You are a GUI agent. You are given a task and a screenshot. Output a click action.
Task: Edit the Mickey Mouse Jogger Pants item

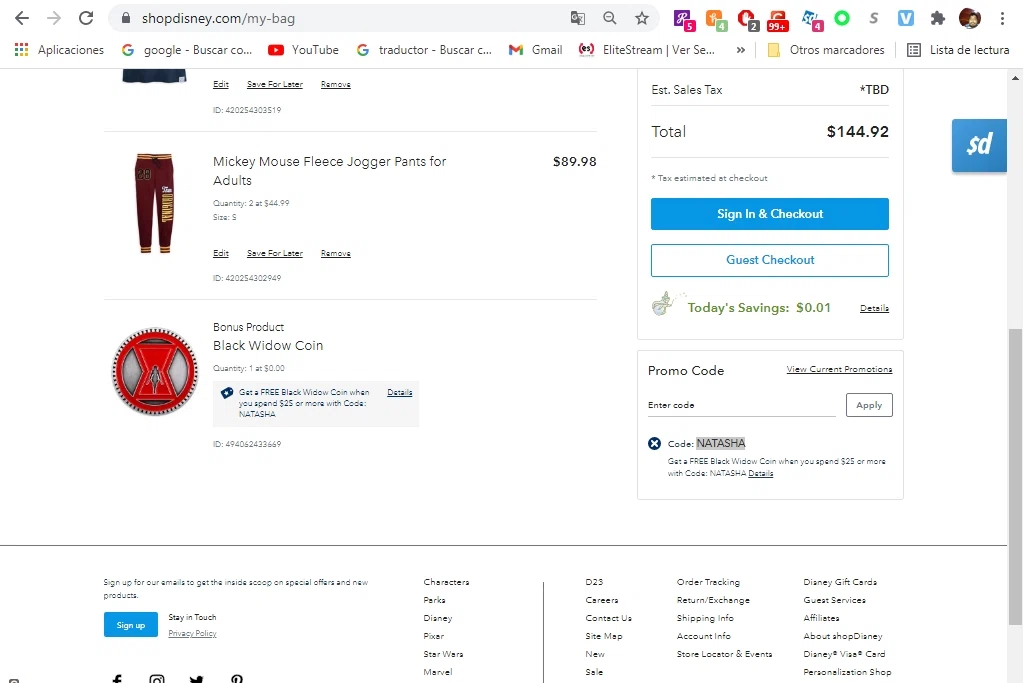coord(221,253)
